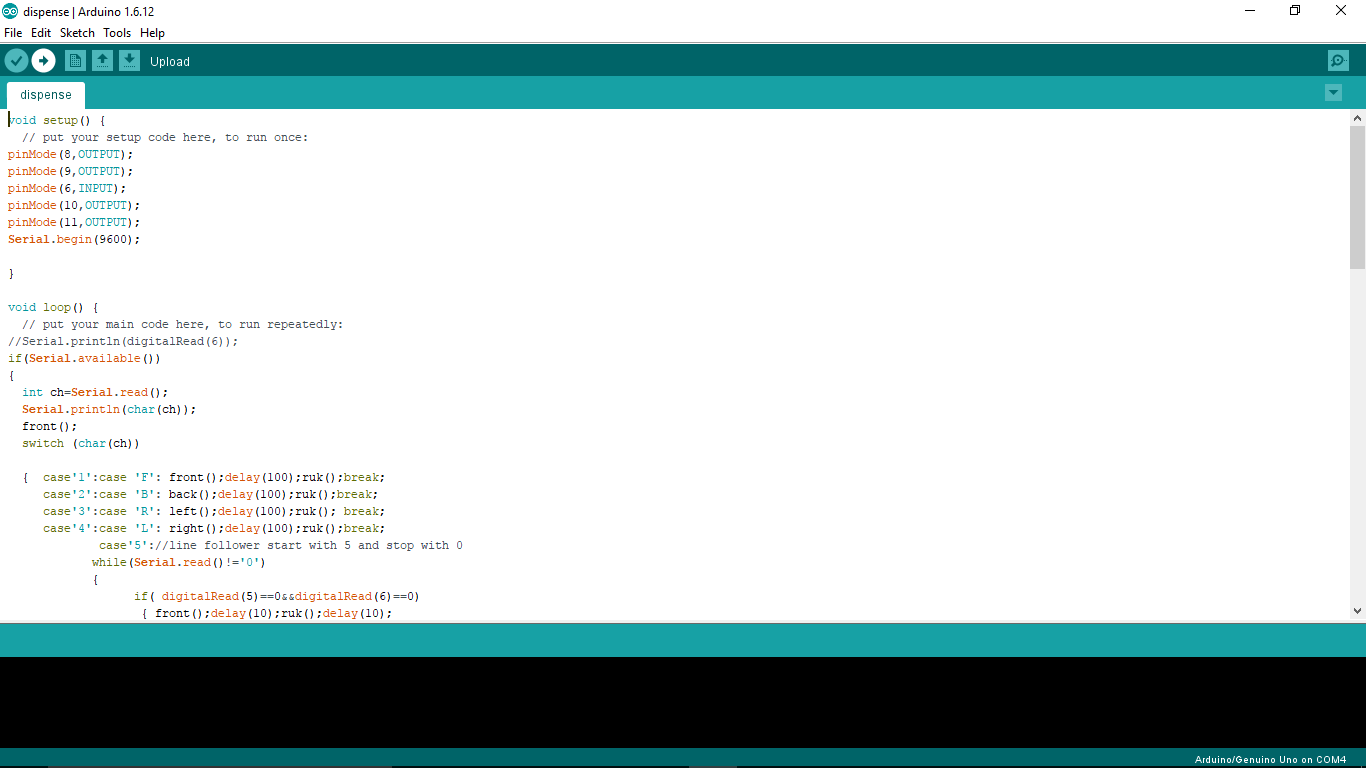This screenshot has height=768, width=1366.
Task: Click the vertical scrollbar thumb
Action: [x=1357, y=197]
